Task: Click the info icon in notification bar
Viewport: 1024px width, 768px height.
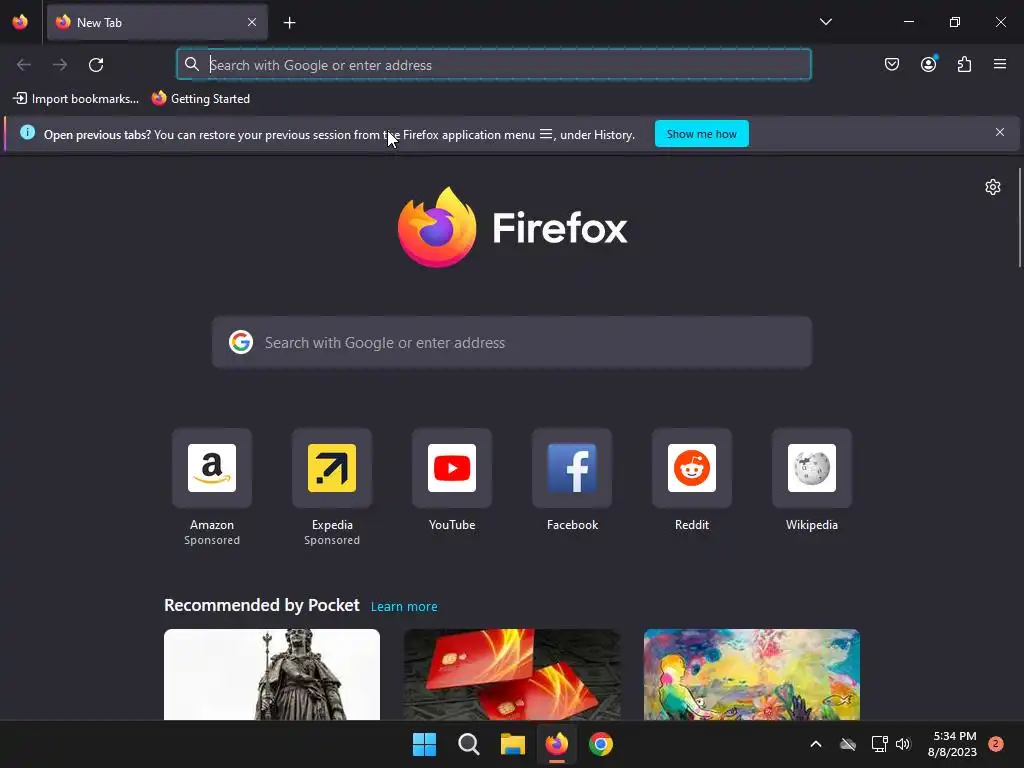Action: click(27, 133)
